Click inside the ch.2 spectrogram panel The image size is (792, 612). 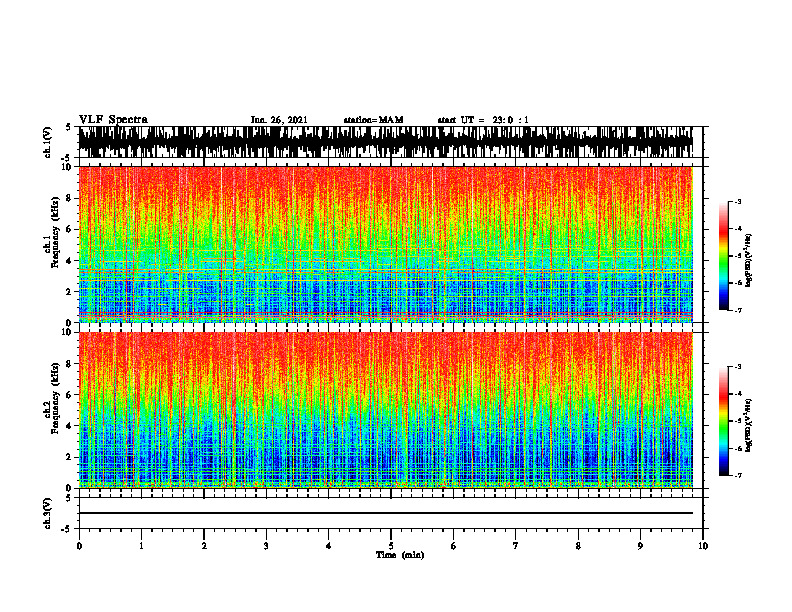click(x=385, y=410)
